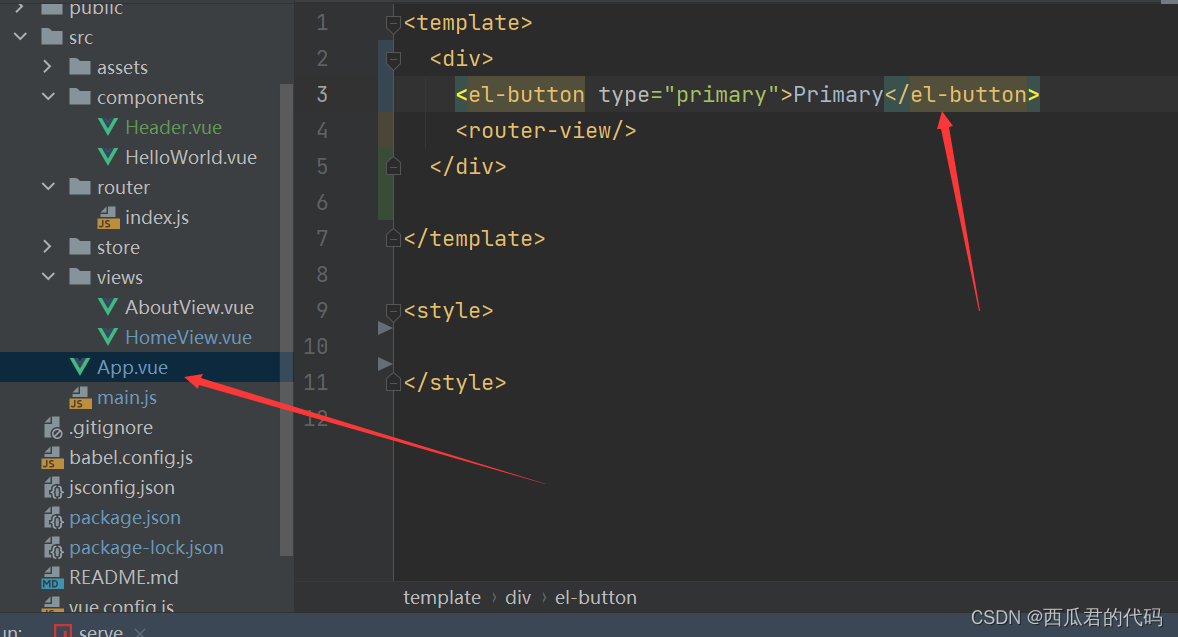Click the JS icon beside main.js
1178x637 pixels.
tap(80, 398)
